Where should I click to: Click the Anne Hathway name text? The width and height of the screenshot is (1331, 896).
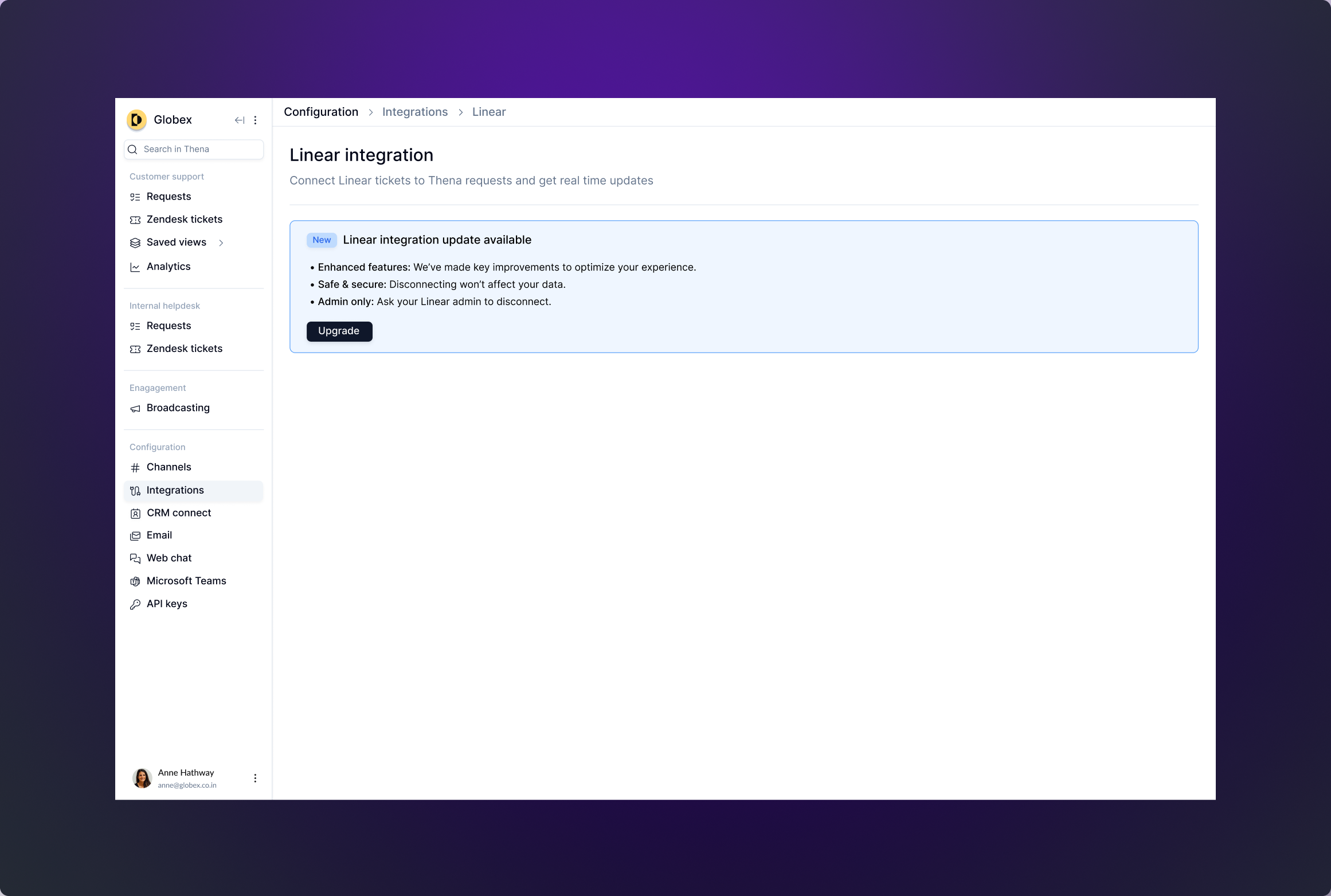(186, 773)
